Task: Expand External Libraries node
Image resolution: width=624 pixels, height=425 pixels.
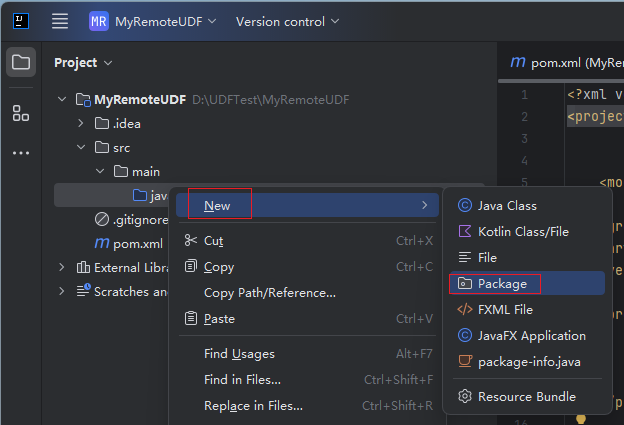Action: tap(62, 267)
